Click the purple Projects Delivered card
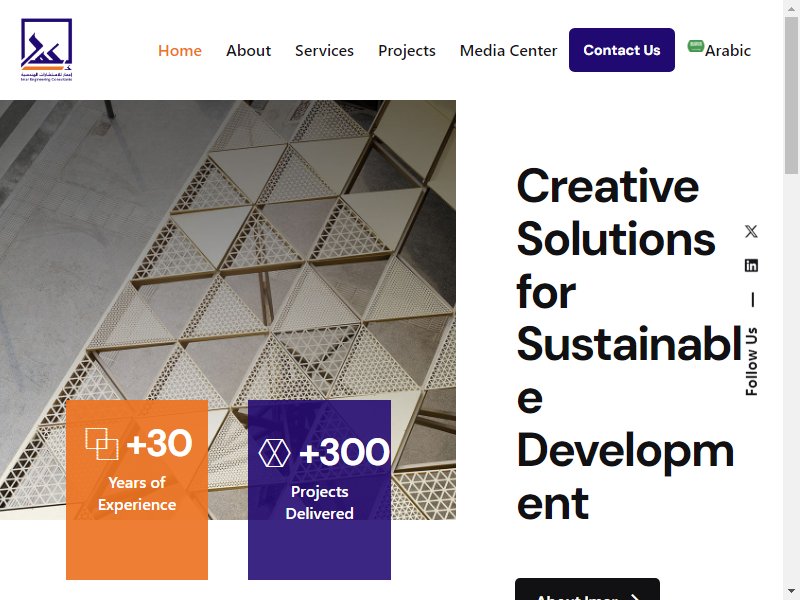This screenshot has height=600, width=800. tap(319, 545)
